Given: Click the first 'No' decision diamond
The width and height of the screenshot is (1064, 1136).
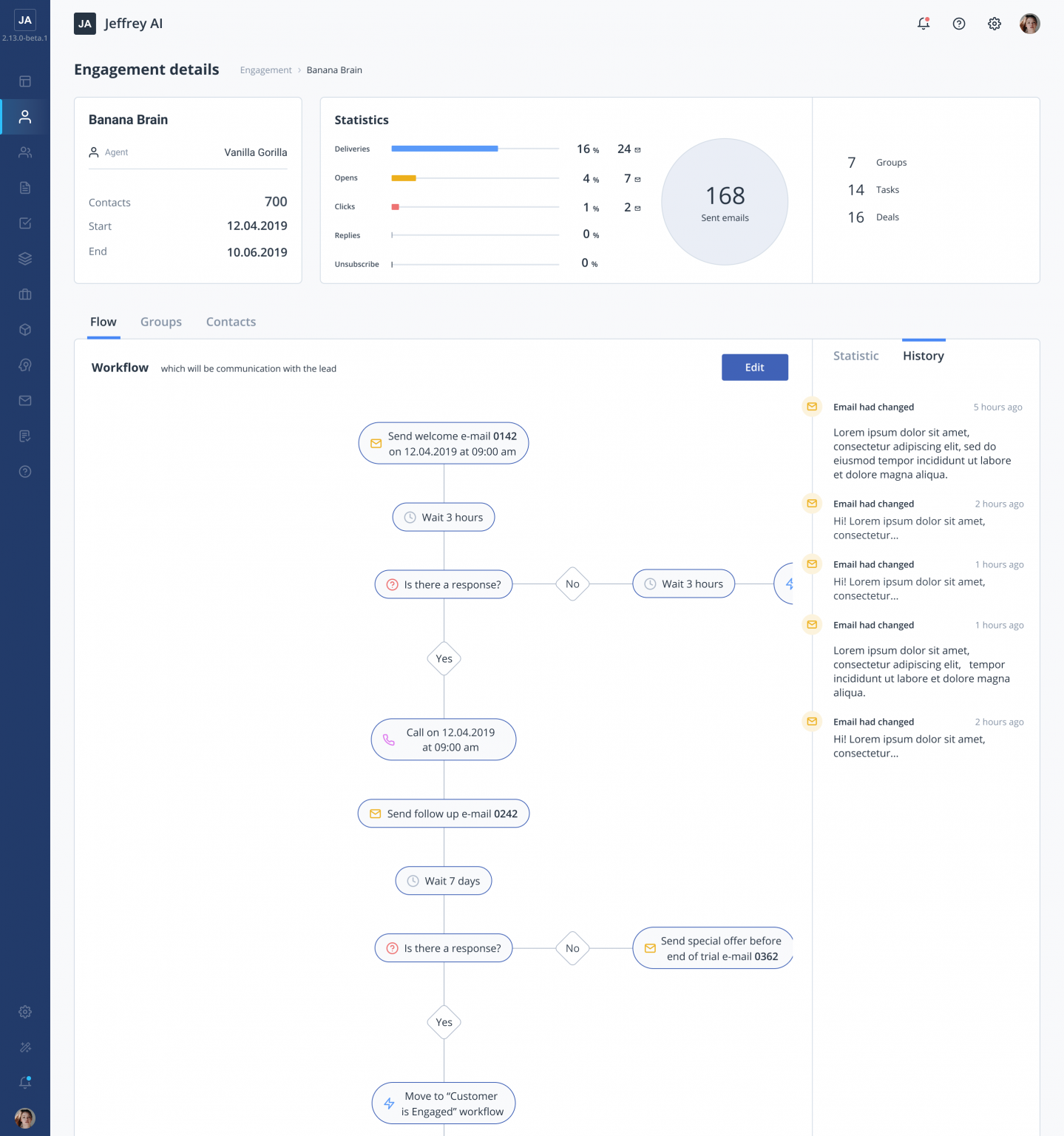Looking at the screenshot, I should tap(572, 584).
